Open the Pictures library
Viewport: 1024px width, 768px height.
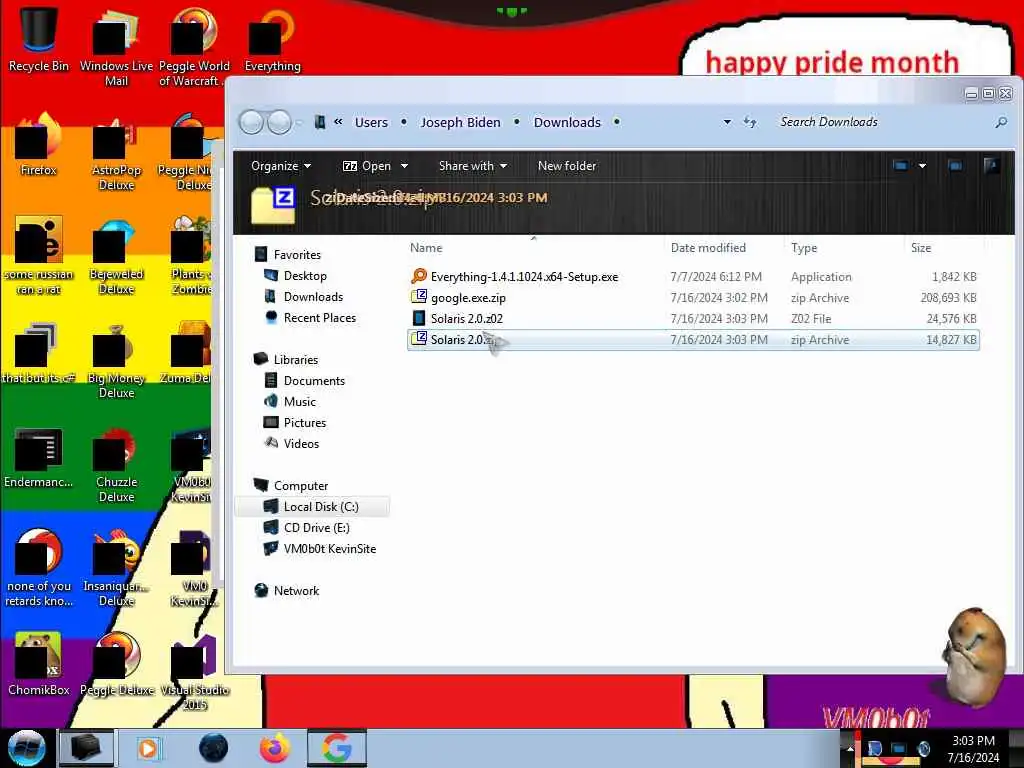(x=304, y=422)
